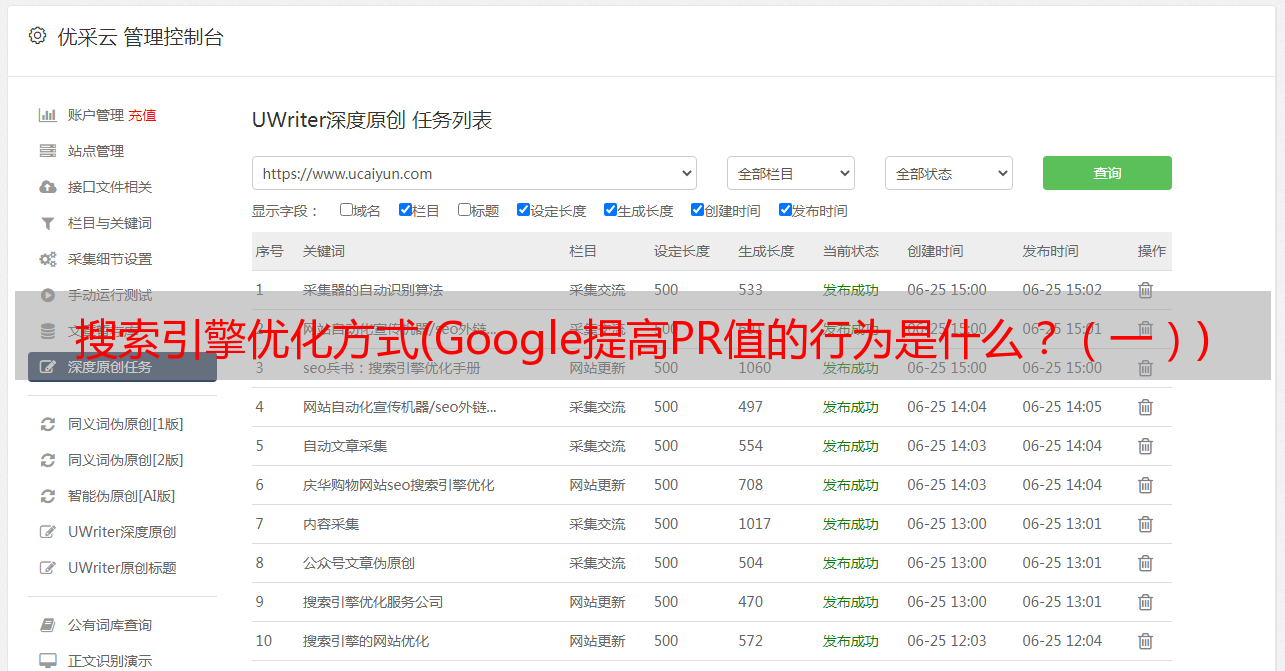Delete task 9 搜索引擎优化服务公司 with trash icon
Viewport: 1285px width, 671px height.
click(x=1146, y=602)
